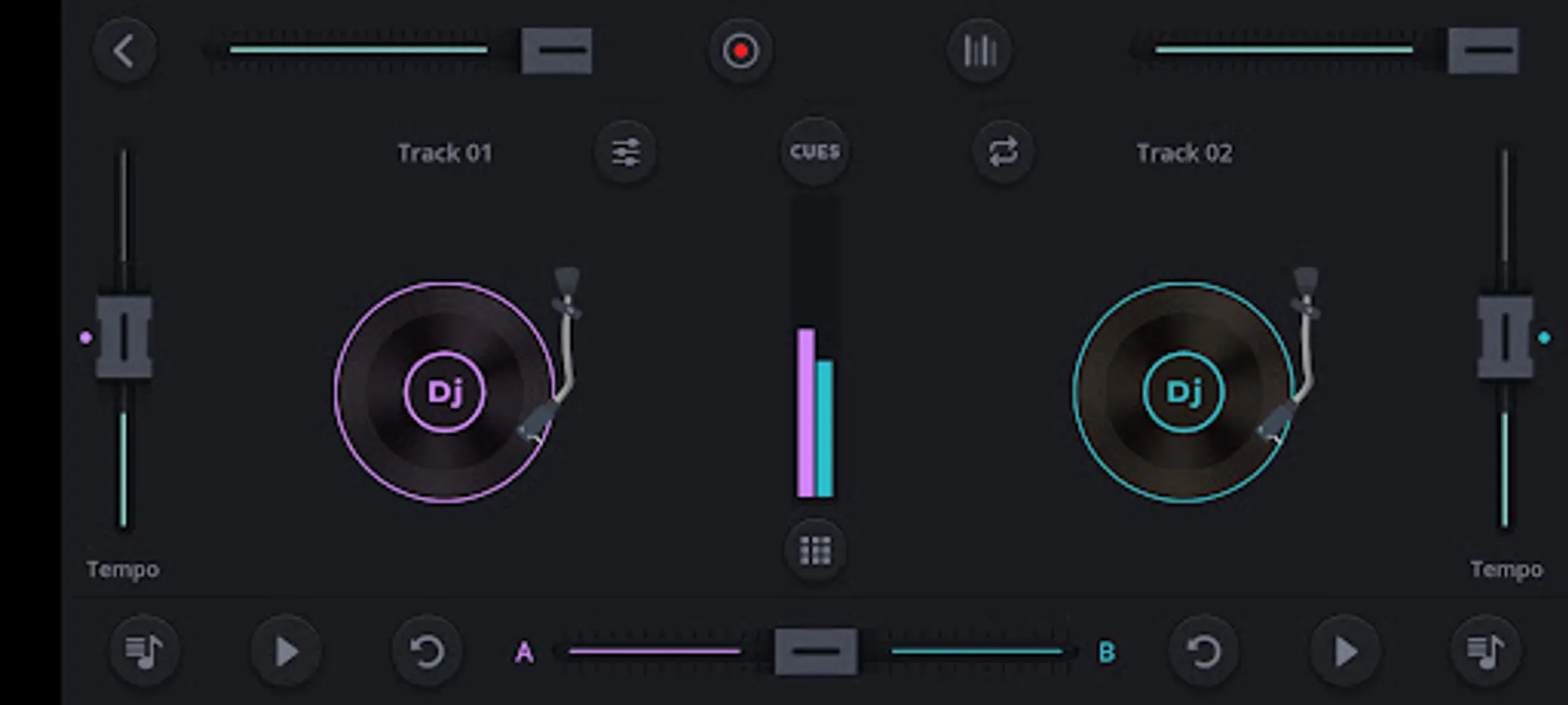Click the right Tempo slider handle
The width and height of the screenshot is (1568, 705).
point(1505,337)
